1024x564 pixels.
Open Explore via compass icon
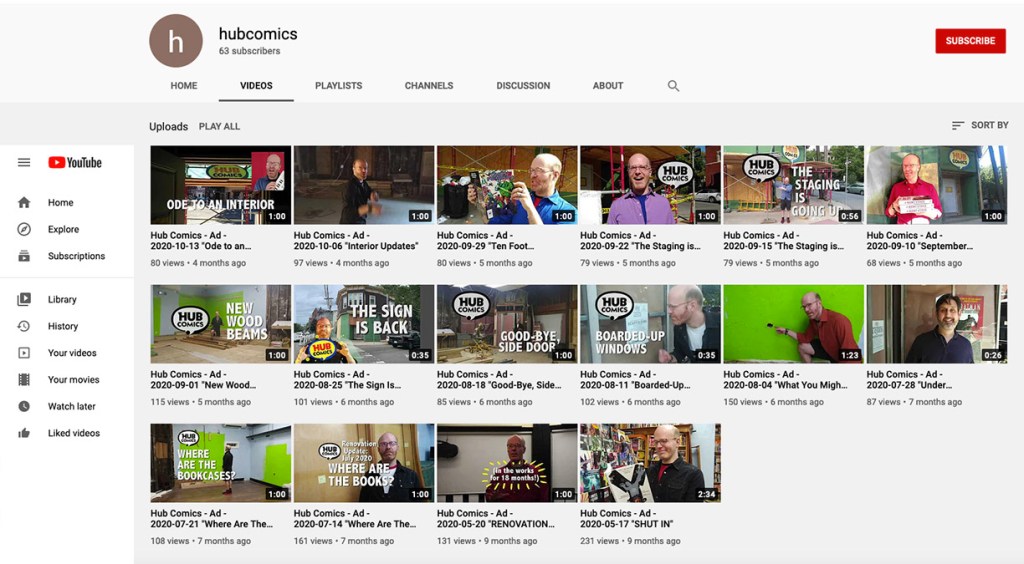24,230
